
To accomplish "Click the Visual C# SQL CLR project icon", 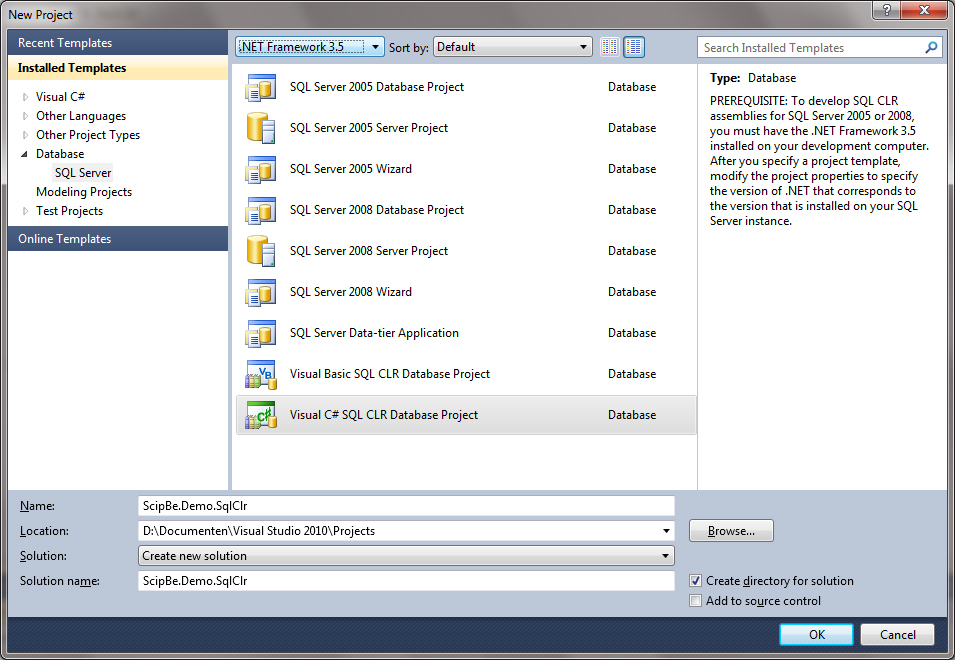I will pos(261,415).
